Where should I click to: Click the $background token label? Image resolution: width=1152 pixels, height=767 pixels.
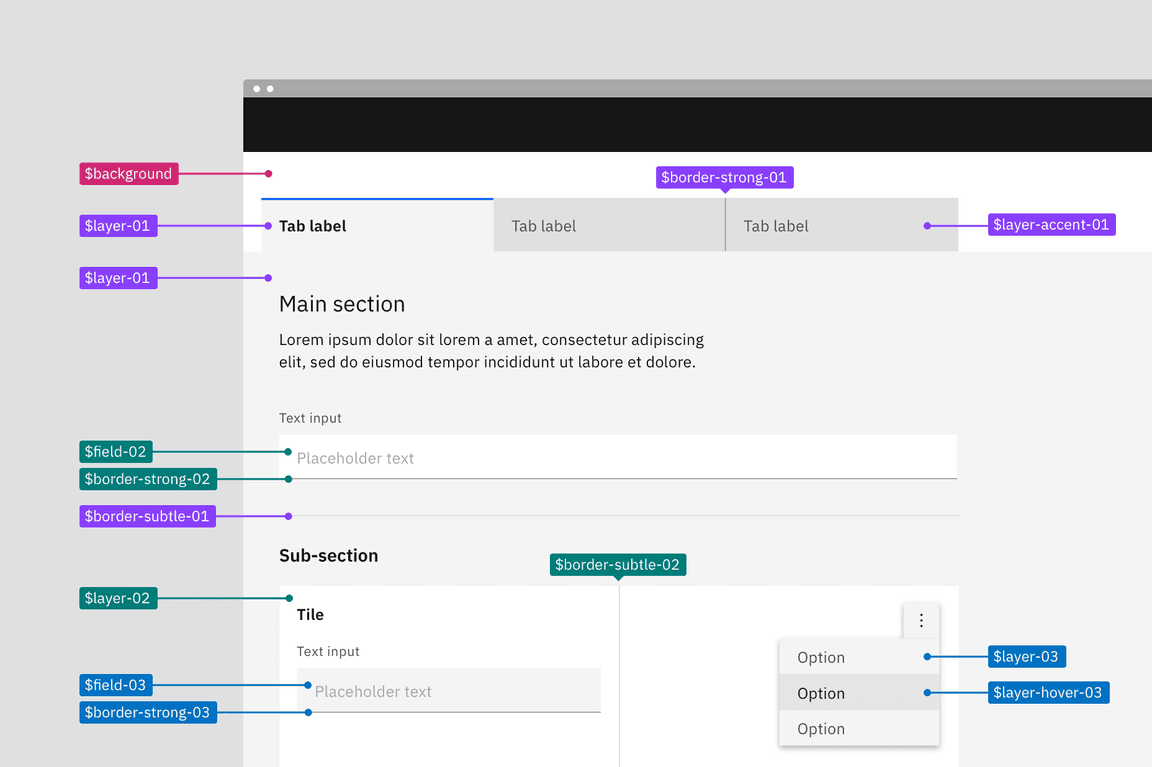click(128, 173)
